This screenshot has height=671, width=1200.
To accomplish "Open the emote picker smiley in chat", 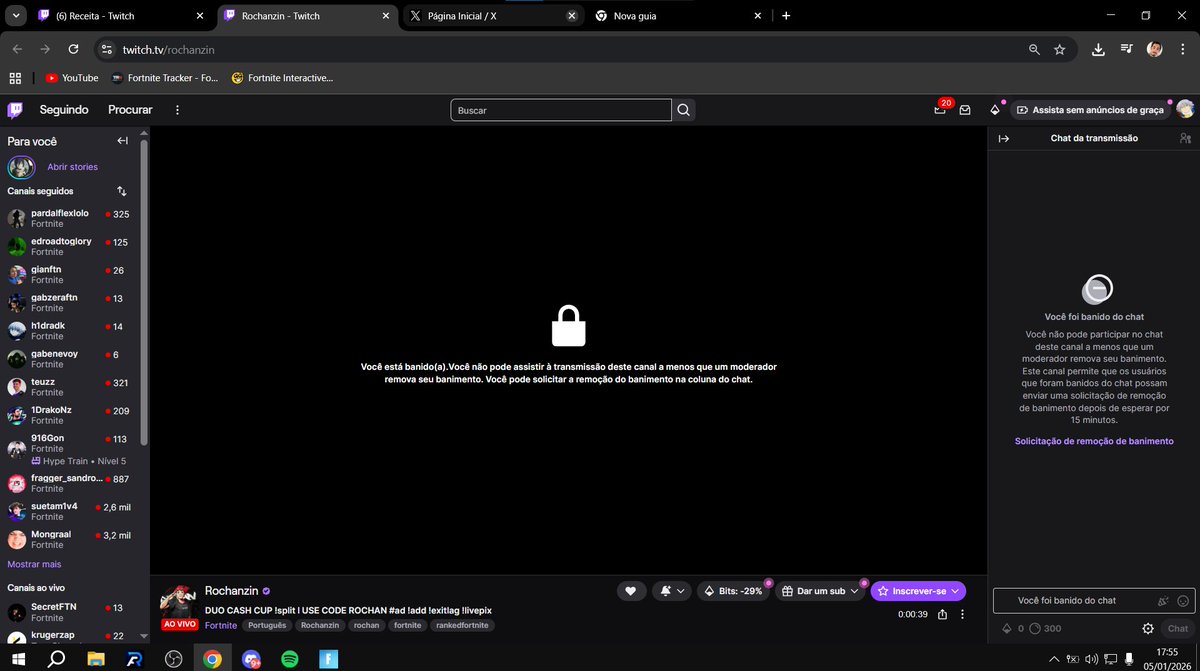I will [1183, 601].
